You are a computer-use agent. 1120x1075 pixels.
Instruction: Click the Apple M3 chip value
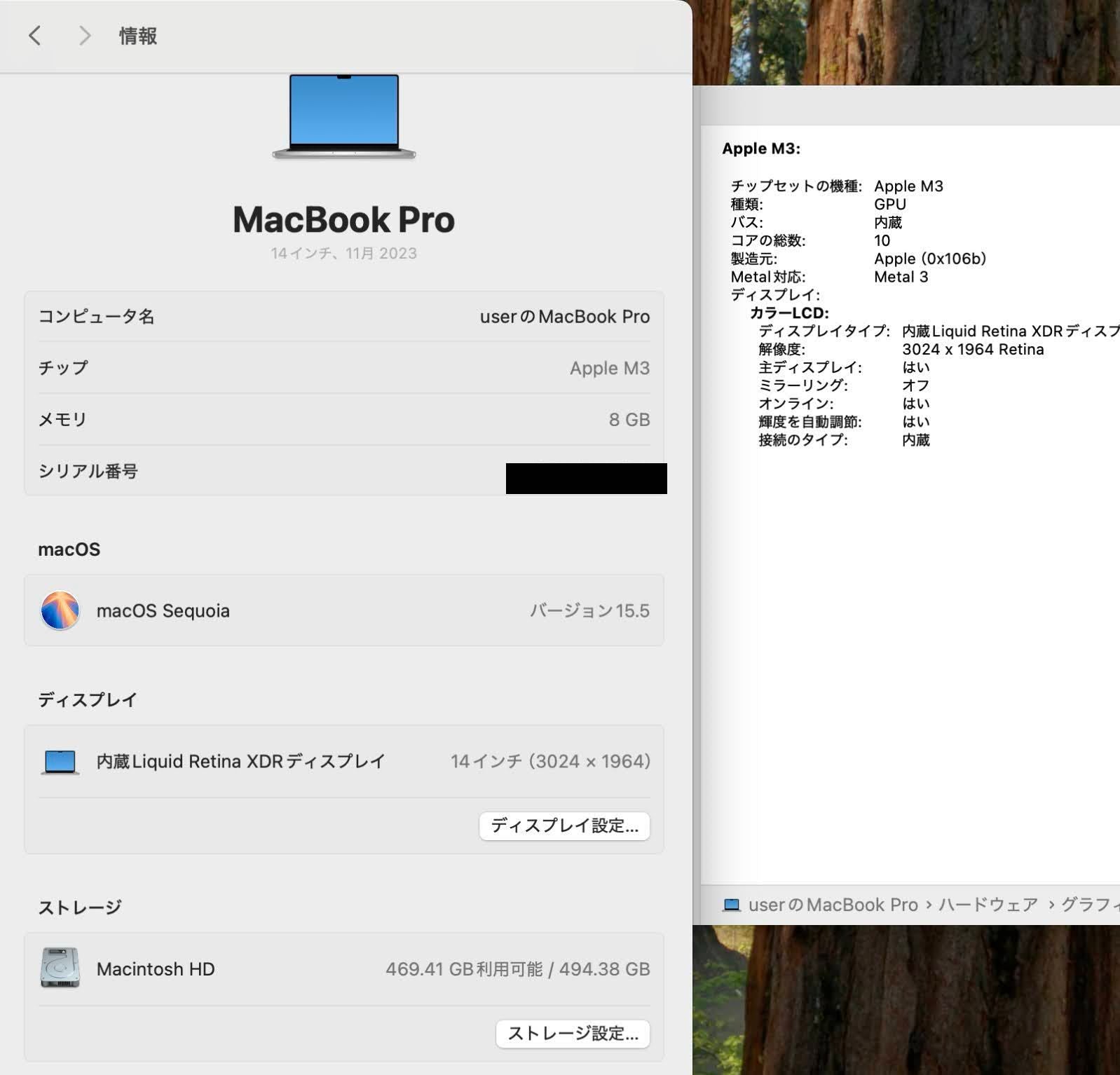pyautogui.click(x=609, y=369)
